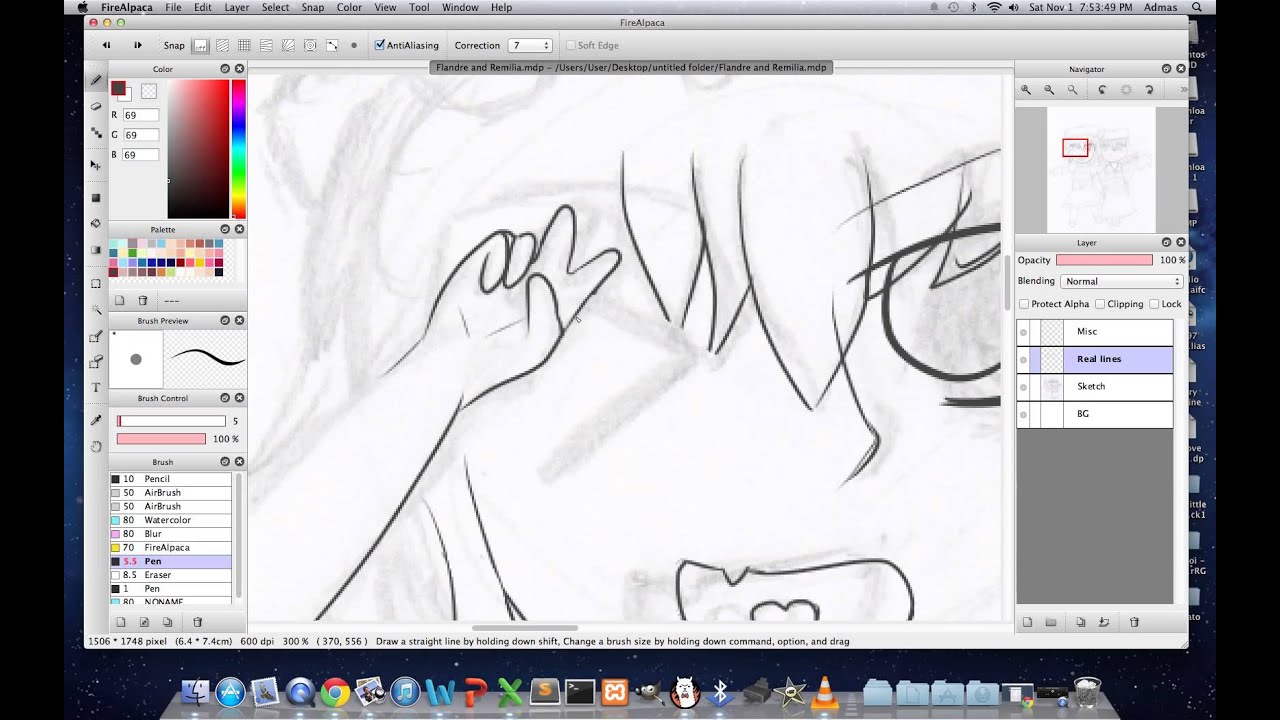Click transparent color swatch
This screenshot has width=1280, height=720.
[149, 91]
